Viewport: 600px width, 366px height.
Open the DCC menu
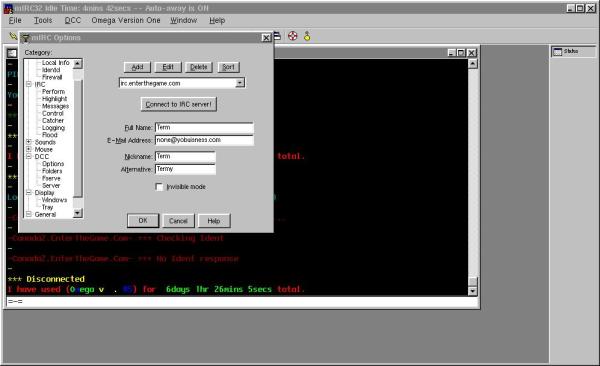pos(73,20)
